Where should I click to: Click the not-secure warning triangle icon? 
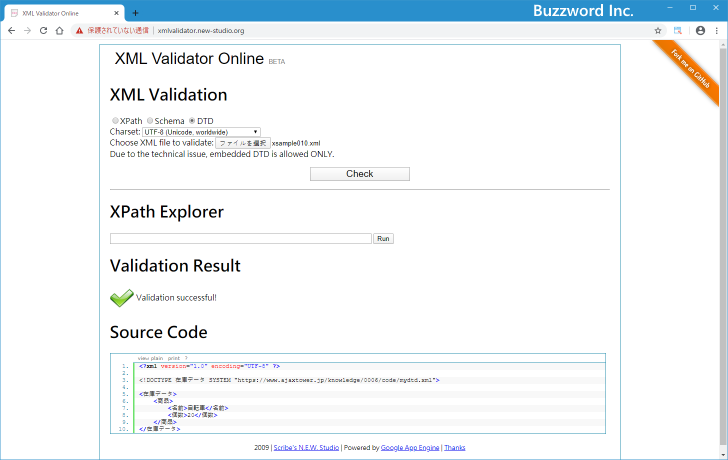79,31
